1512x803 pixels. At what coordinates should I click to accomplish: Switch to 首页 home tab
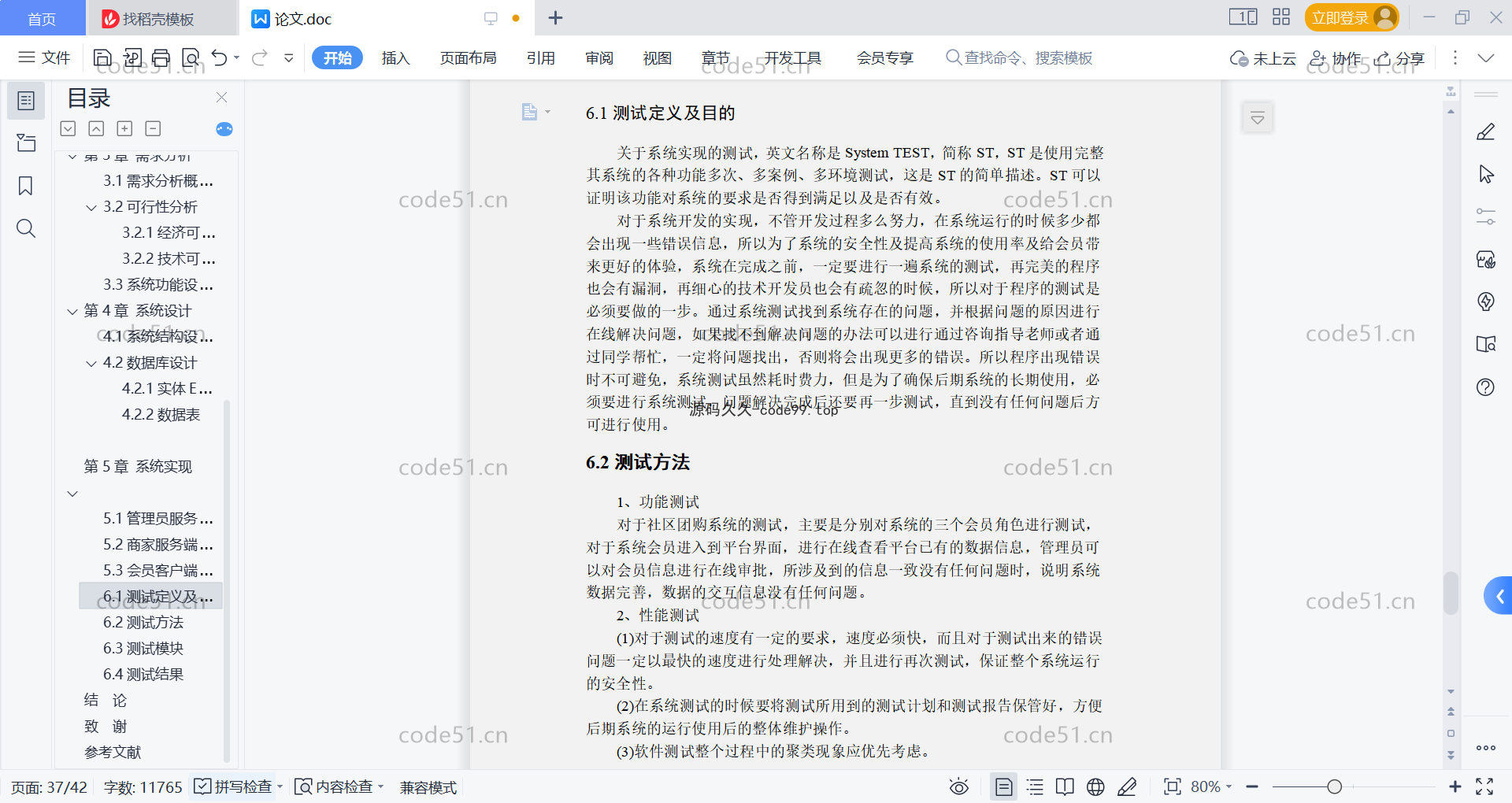[x=42, y=19]
